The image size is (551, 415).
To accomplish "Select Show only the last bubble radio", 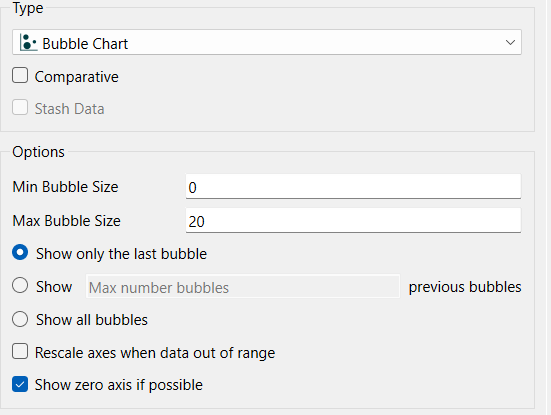I will pyautogui.click(x=20, y=253).
